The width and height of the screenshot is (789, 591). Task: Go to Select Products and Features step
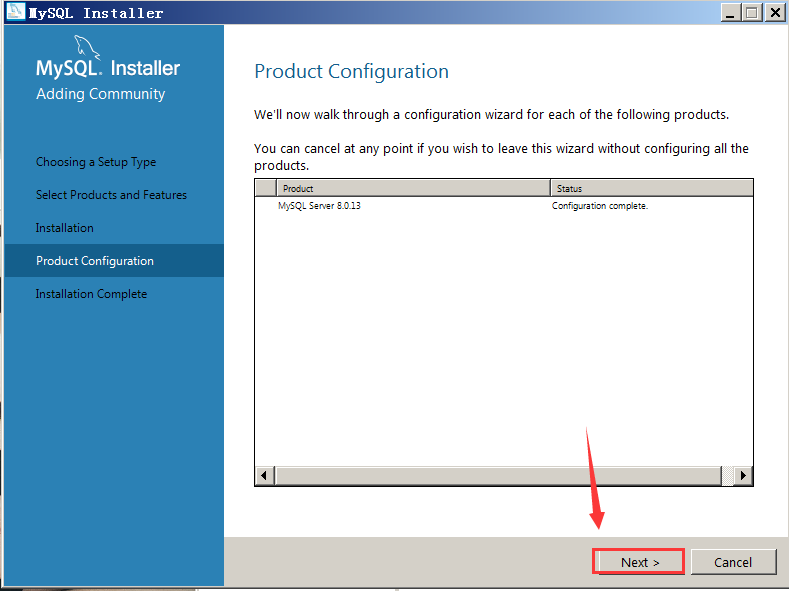click(111, 195)
